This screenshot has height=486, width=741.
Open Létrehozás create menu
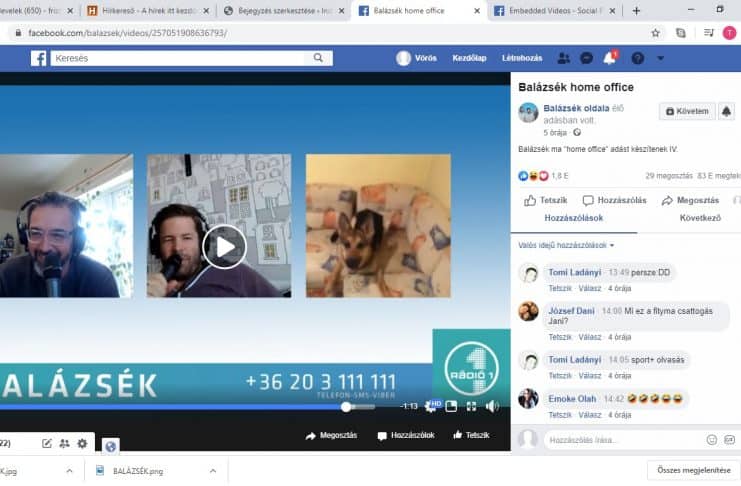tap(522, 58)
